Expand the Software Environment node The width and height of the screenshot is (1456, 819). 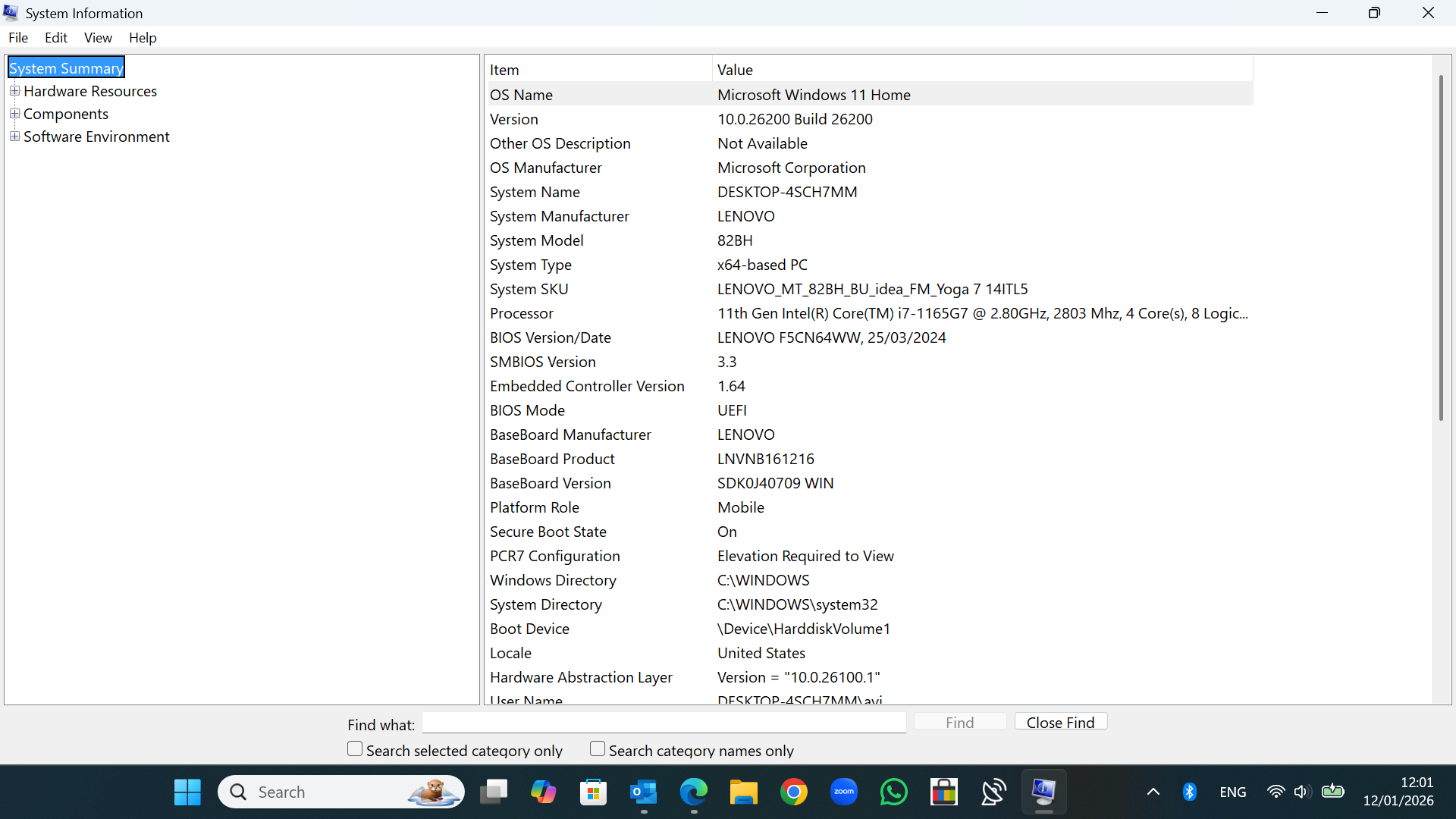[x=14, y=136]
